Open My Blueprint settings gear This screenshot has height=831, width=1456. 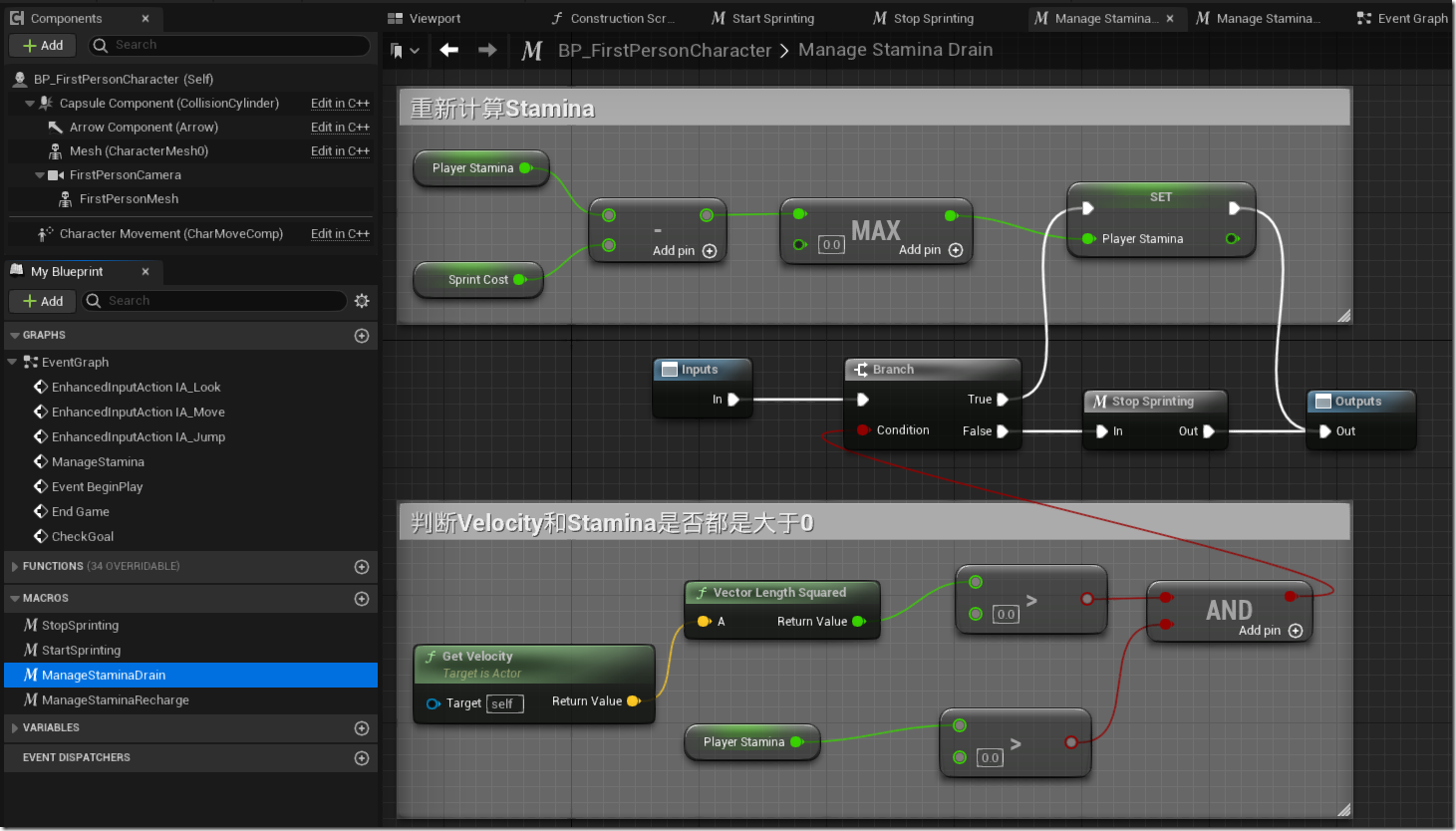pos(362,301)
